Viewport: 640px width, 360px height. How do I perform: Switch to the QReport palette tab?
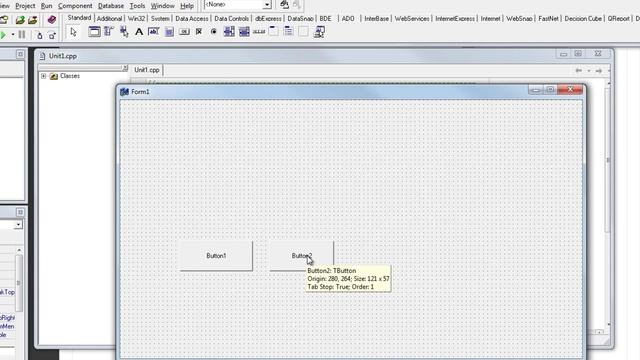(x=618, y=19)
